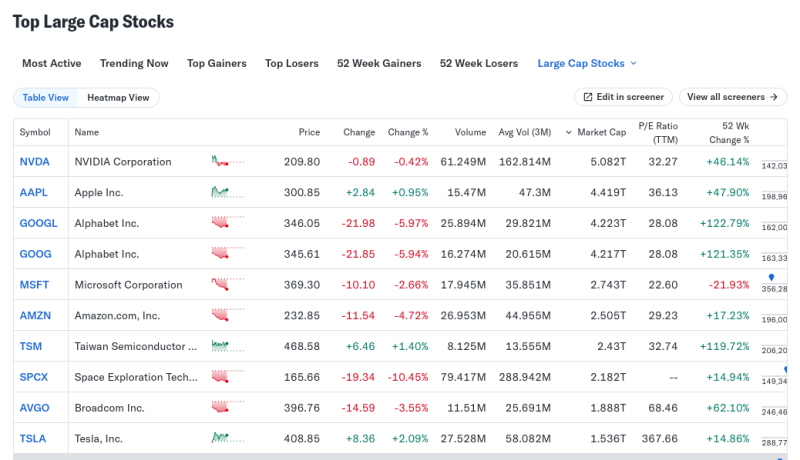The image size is (800, 460).
Task: Click the Broadcom Inc. name cell
Action: 110,407
